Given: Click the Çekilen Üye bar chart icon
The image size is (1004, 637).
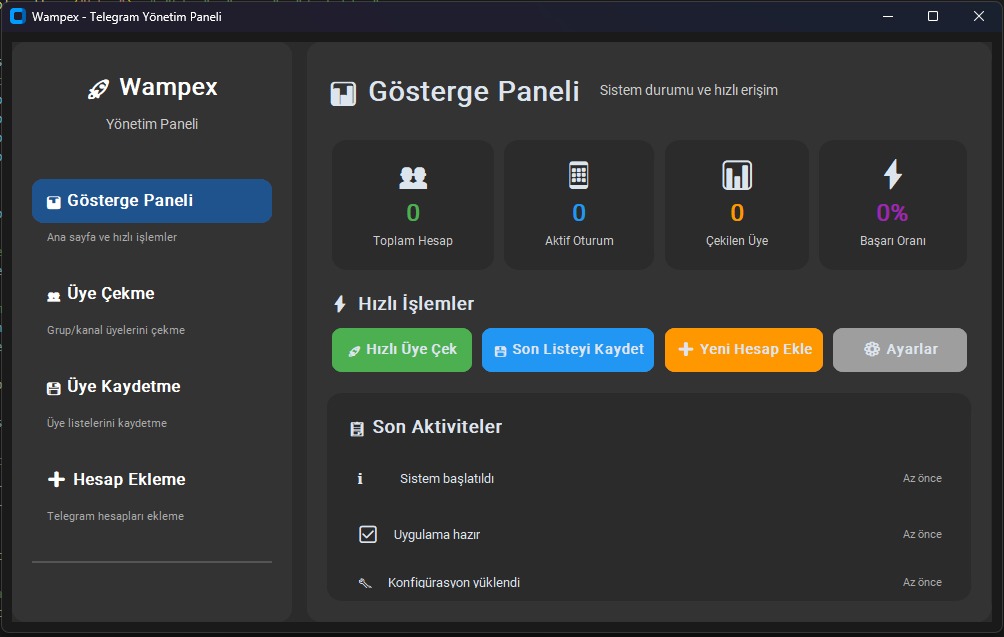Looking at the screenshot, I should 737,176.
